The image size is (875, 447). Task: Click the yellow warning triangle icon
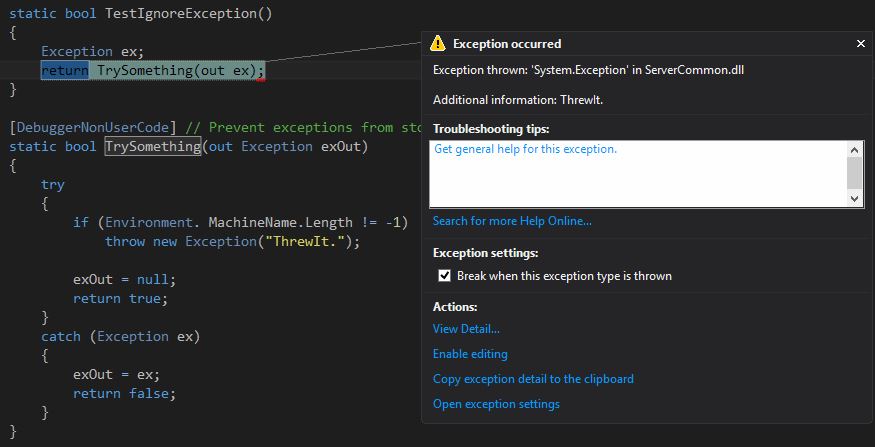click(x=438, y=44)
